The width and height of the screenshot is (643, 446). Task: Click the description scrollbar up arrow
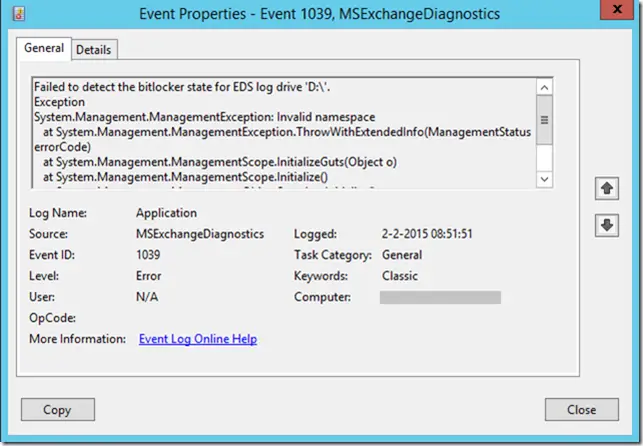pos(544,87)
